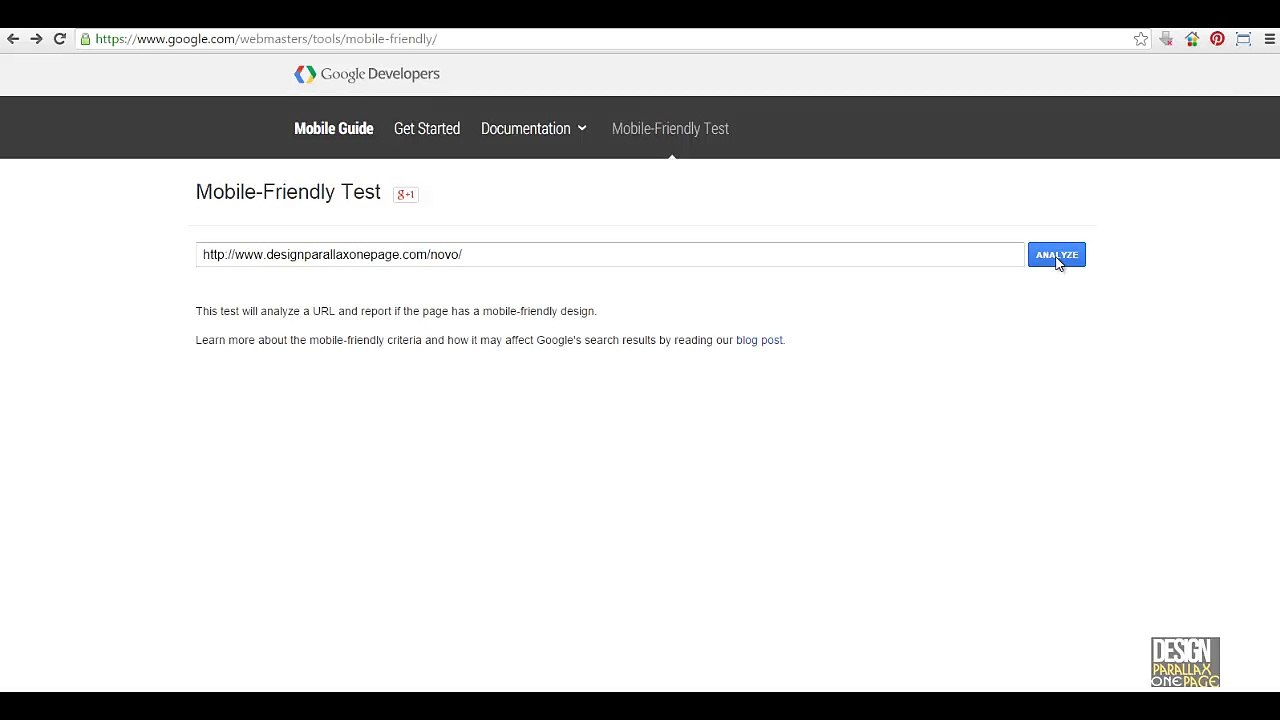Screen dimensions: 1280x720
Task: Open the Mobile Guide nav item
Action: coord(334,129)
